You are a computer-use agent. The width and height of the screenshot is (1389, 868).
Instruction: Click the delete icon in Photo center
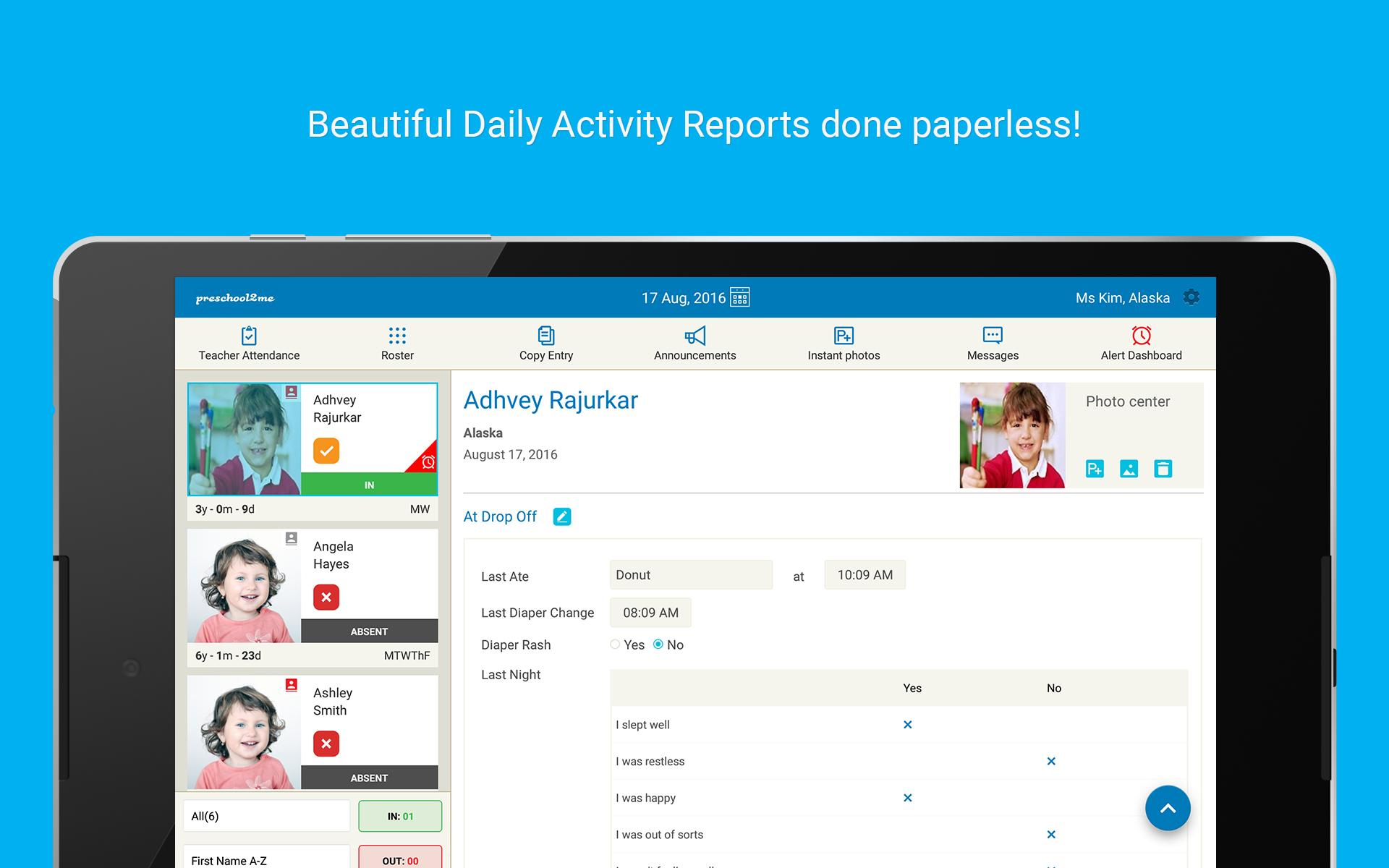pos(1163,469)
